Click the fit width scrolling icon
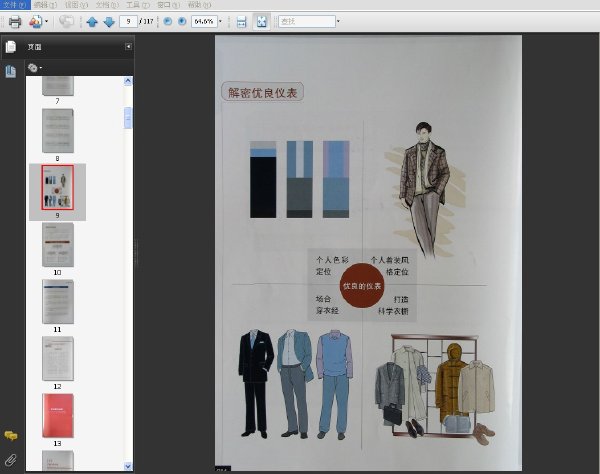The height and width of the screenshot is (474, 600). pyautogui.click(x=241, y=21)
